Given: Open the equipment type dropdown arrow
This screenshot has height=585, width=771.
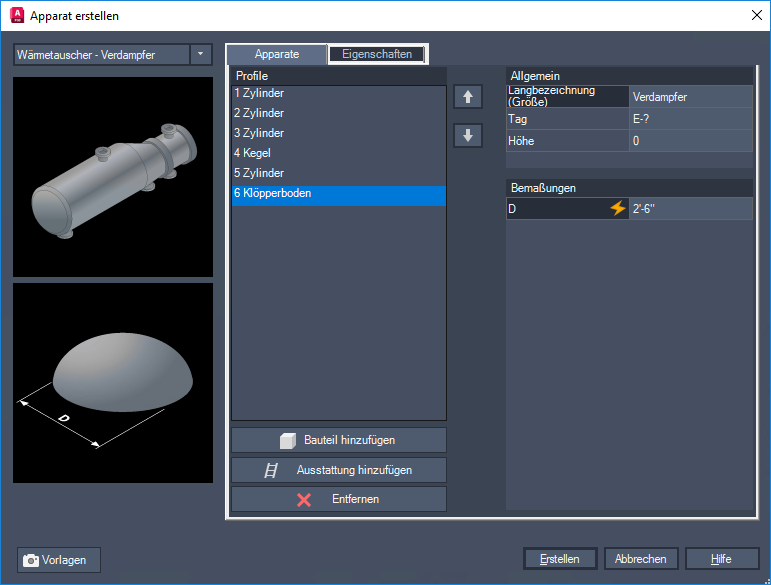Looking at the screenshot, I should point(201,54).
